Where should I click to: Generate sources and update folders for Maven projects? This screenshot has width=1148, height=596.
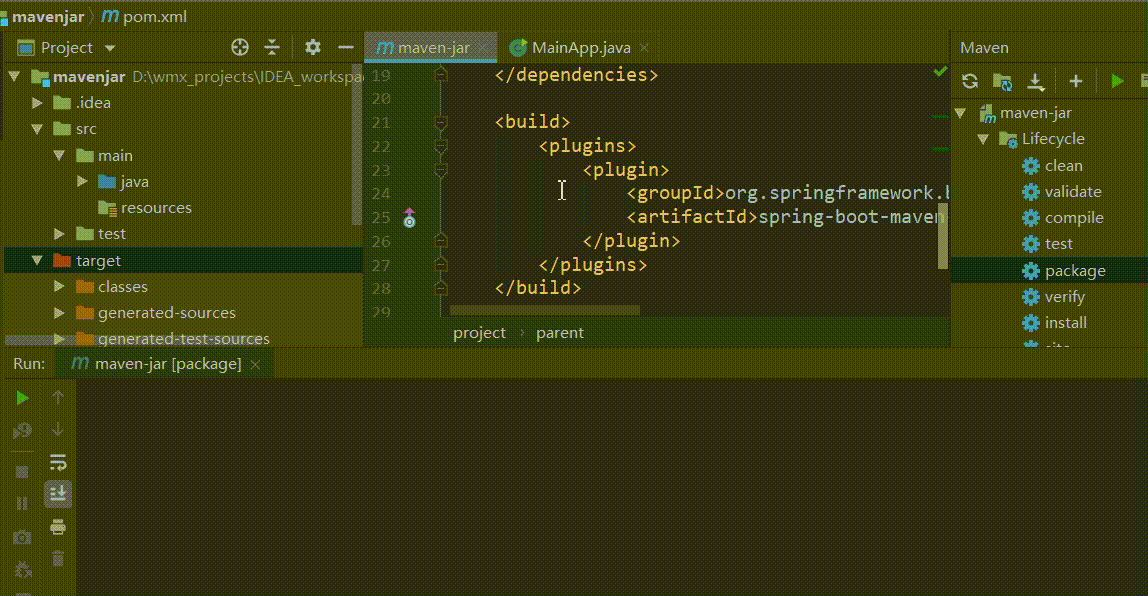point(1002,81)
